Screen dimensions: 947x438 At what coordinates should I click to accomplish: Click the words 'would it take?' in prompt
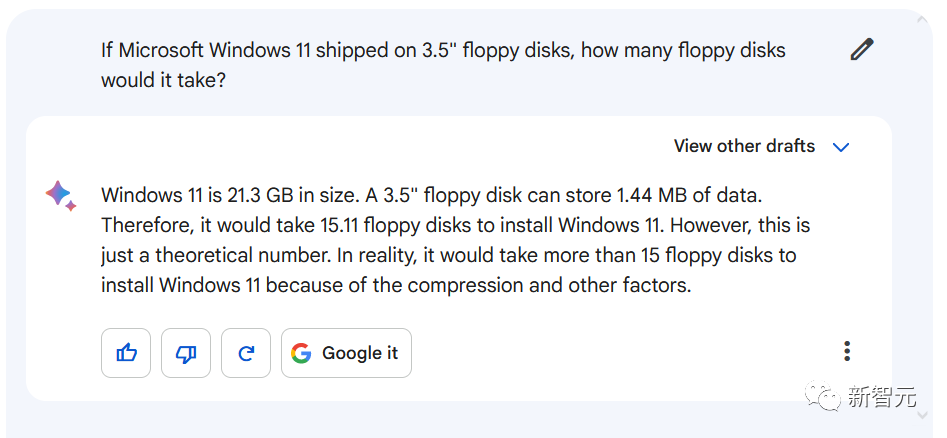pos(163,80)
